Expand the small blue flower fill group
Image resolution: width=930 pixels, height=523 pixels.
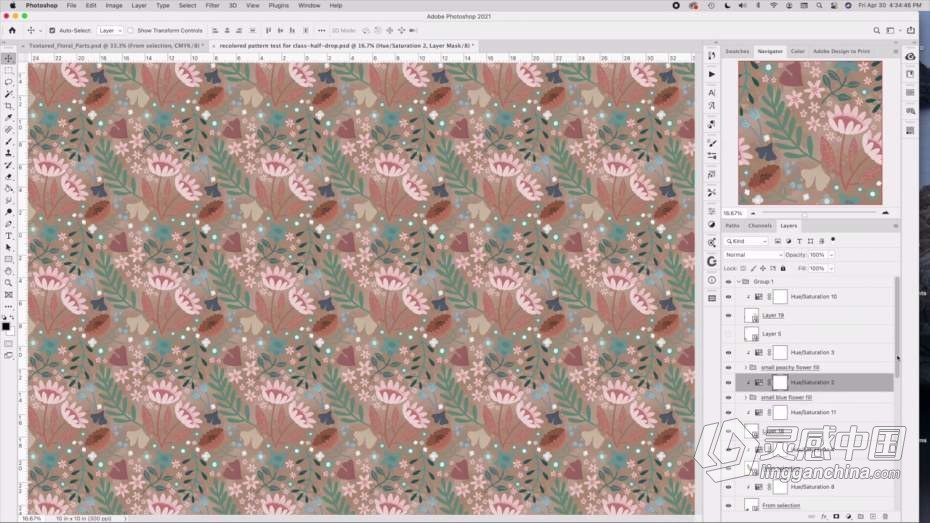746,397
